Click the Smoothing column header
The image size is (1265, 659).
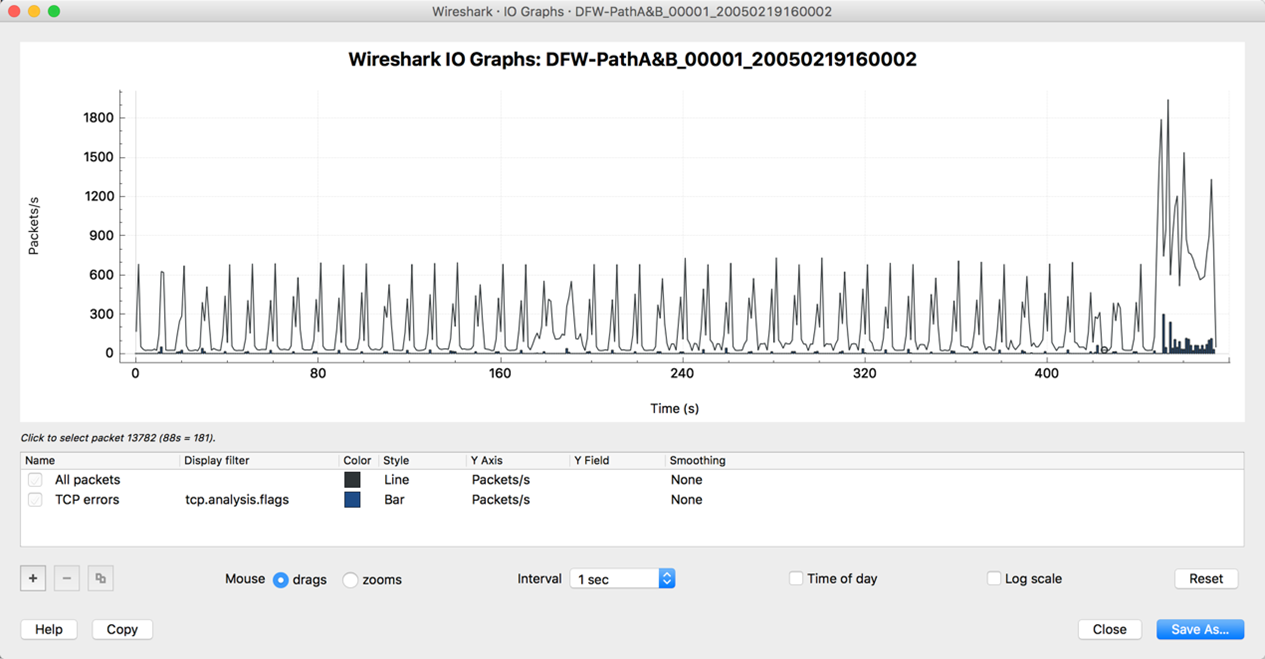coord(698,461)
